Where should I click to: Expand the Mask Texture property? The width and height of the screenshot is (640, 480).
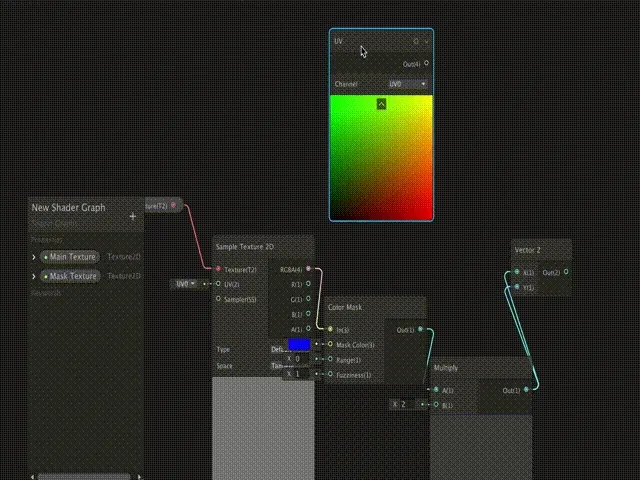[34, 276]
